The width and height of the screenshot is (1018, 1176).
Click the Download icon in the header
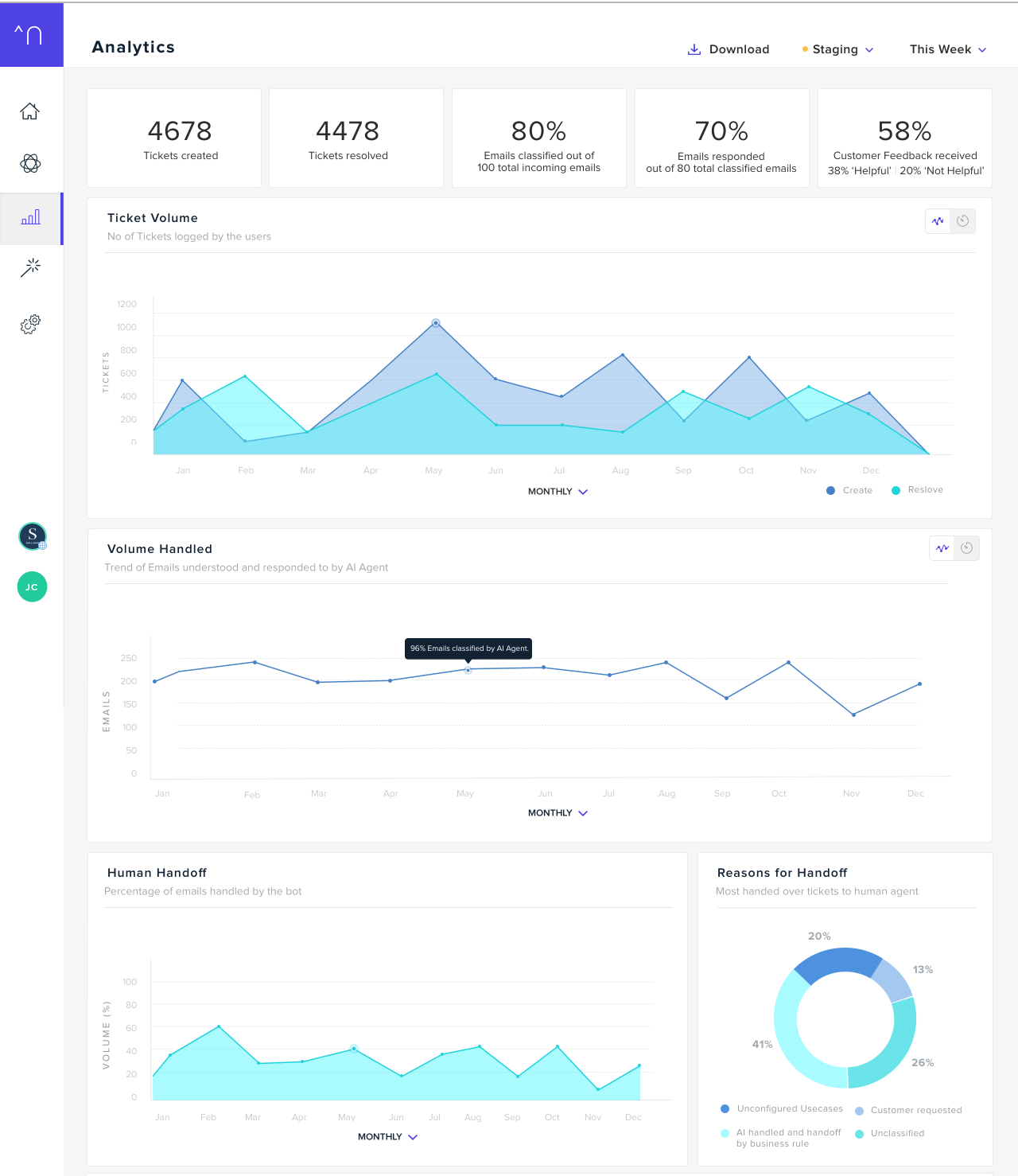click(694, 49)
